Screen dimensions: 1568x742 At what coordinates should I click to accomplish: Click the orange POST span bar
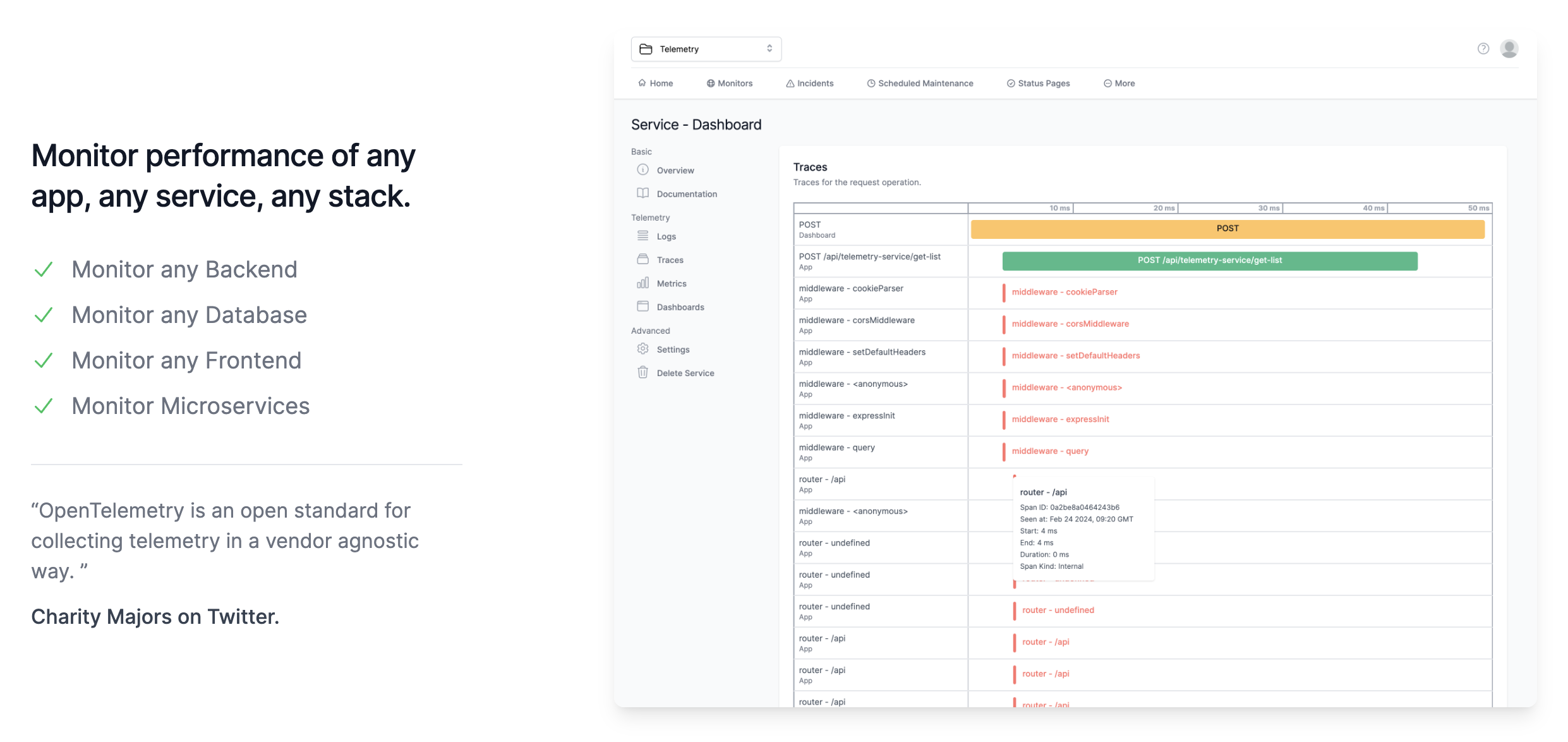pyautogui.click(x=1227, y=229)
